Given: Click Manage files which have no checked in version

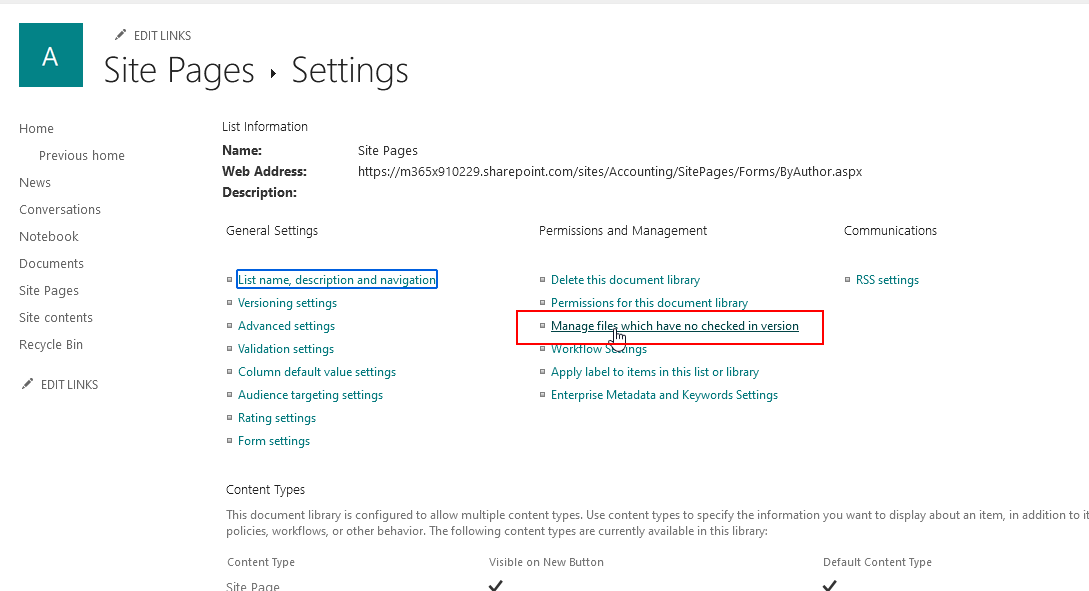Looking at the screenshot, I should point(675,325).
